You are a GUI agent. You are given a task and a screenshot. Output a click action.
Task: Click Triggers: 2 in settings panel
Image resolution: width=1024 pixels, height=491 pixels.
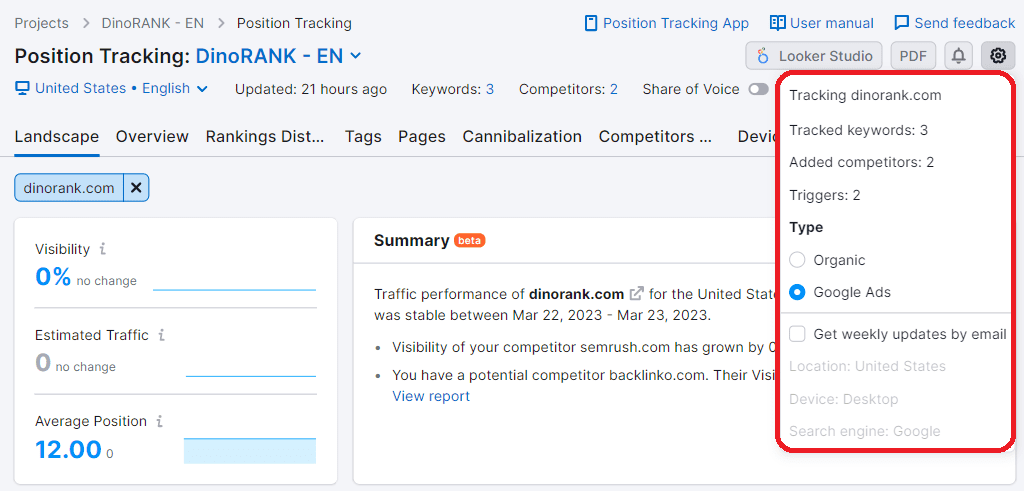(x=825, y=195)
